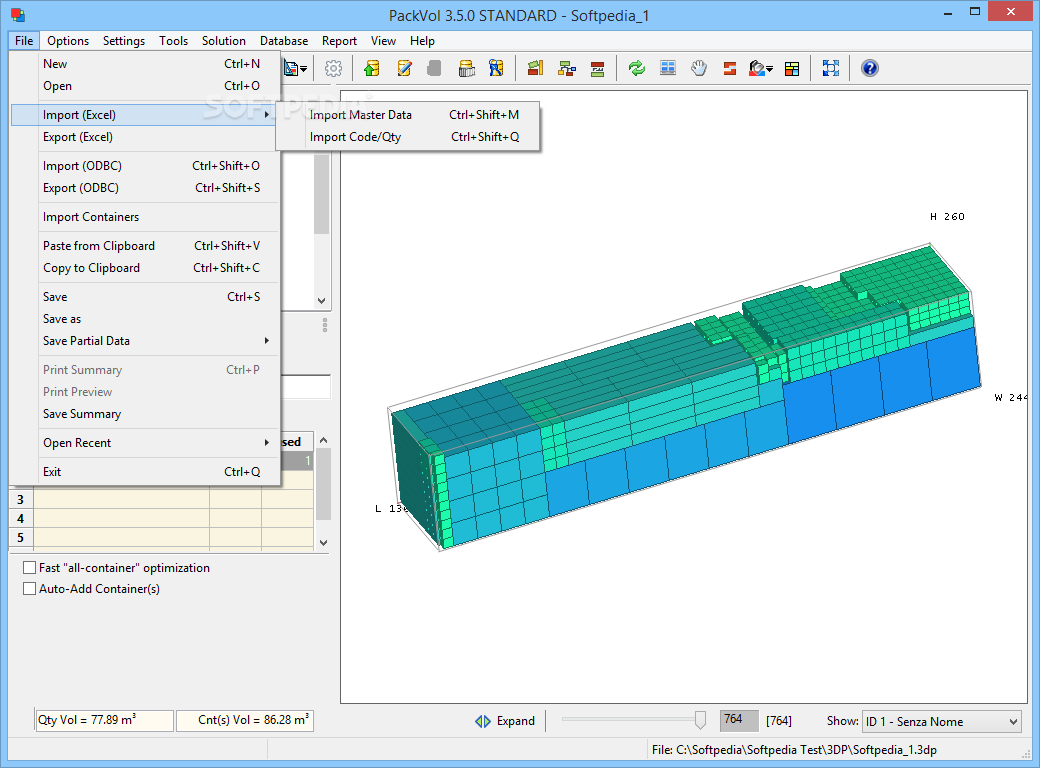
Task: Select Import Containers menu entry
Action: pos(145,217)
